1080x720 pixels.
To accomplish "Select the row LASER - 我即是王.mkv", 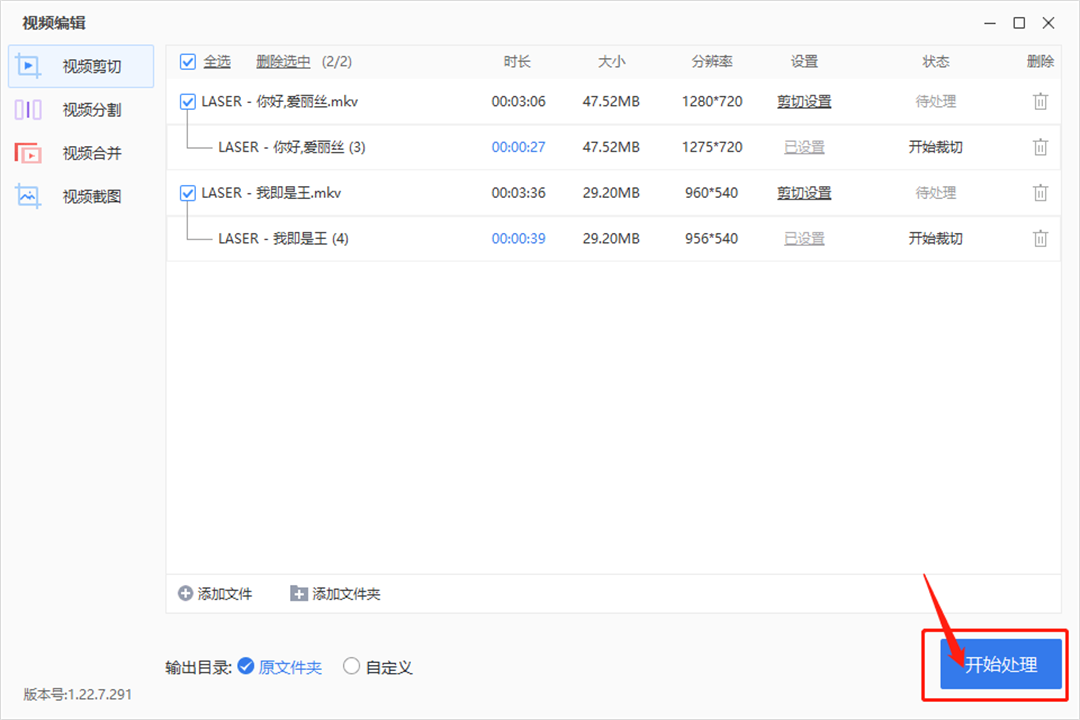I will [613, 194].
